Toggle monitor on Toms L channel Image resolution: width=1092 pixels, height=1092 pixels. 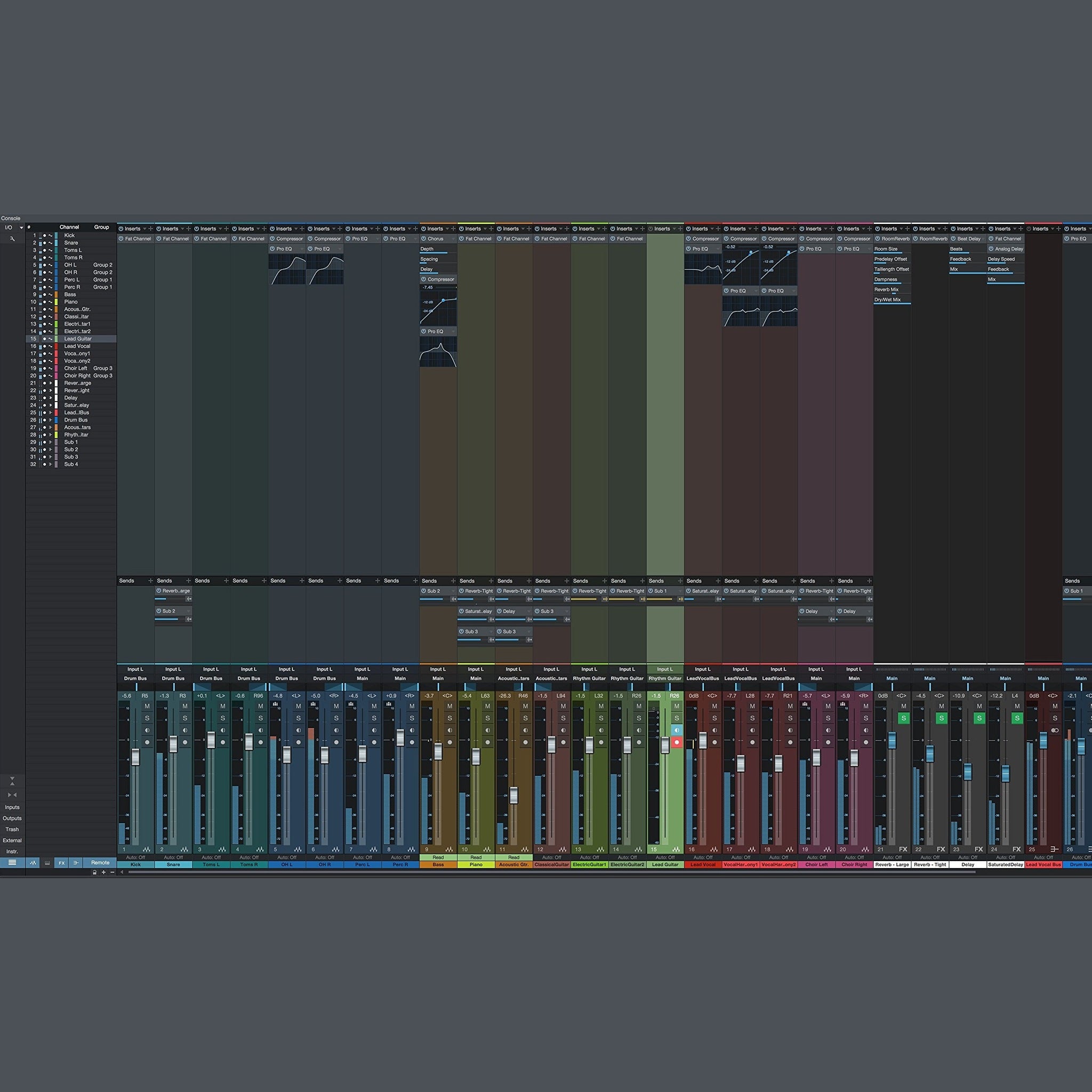click(x=223, y=730)
